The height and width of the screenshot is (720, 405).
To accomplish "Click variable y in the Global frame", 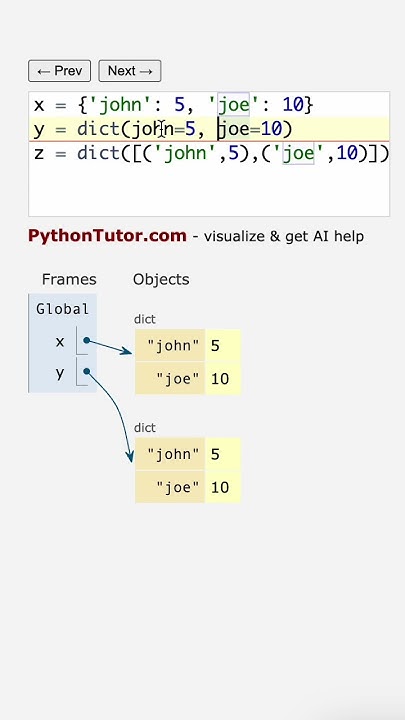I will click(x=60, y=373).
